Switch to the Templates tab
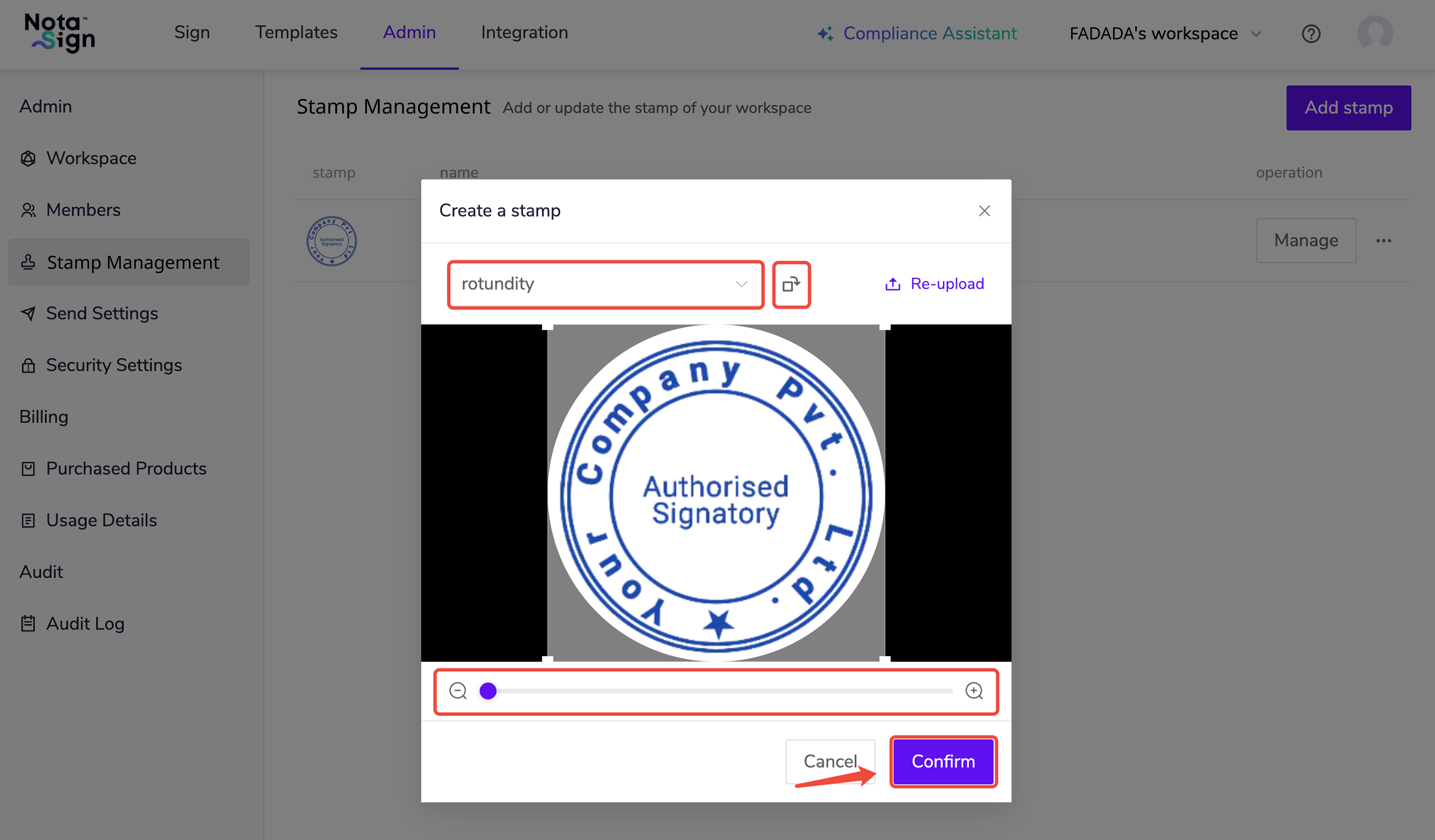The image size is (1435, 840). [x=296, y=32]
